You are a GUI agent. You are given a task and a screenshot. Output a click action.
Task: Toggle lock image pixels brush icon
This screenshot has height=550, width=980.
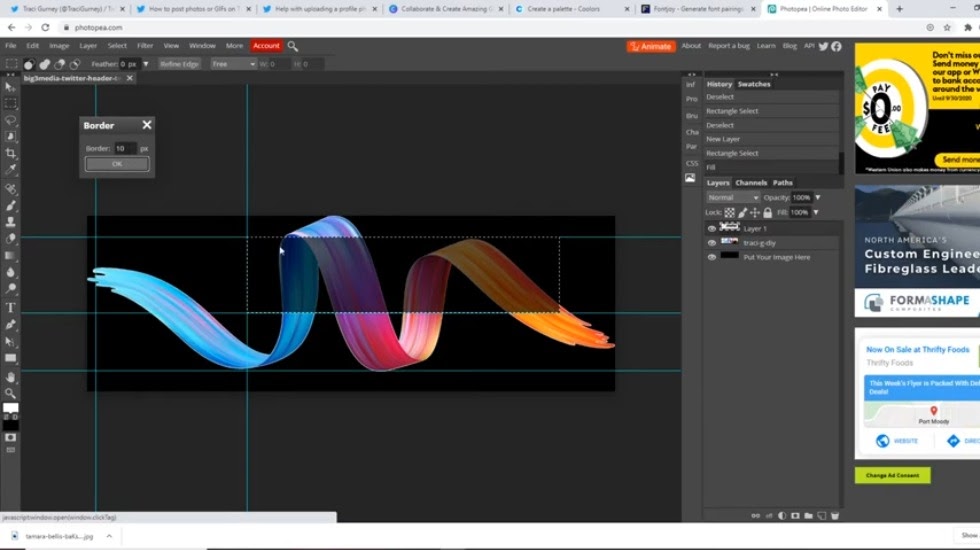point(742,213)
